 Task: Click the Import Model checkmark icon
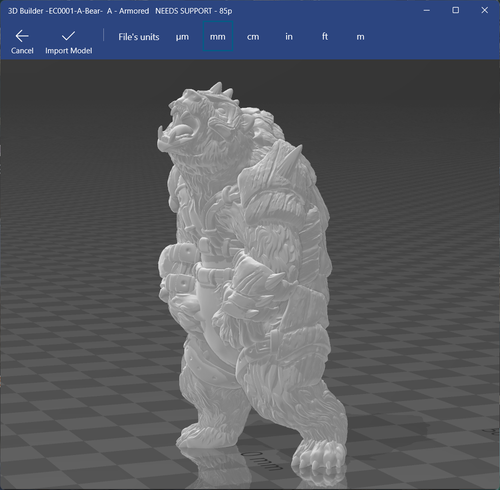pyautogui.click(x=68, y=36)
